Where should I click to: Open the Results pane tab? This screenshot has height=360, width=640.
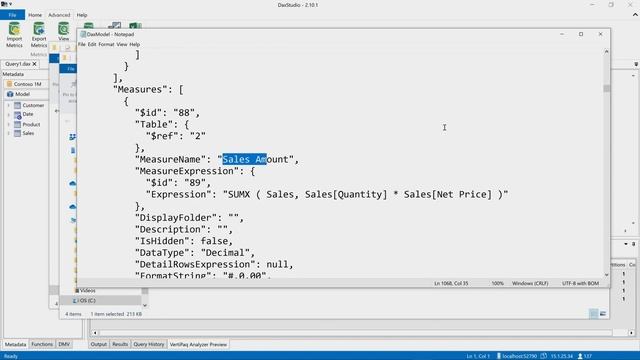coord(120,344)
